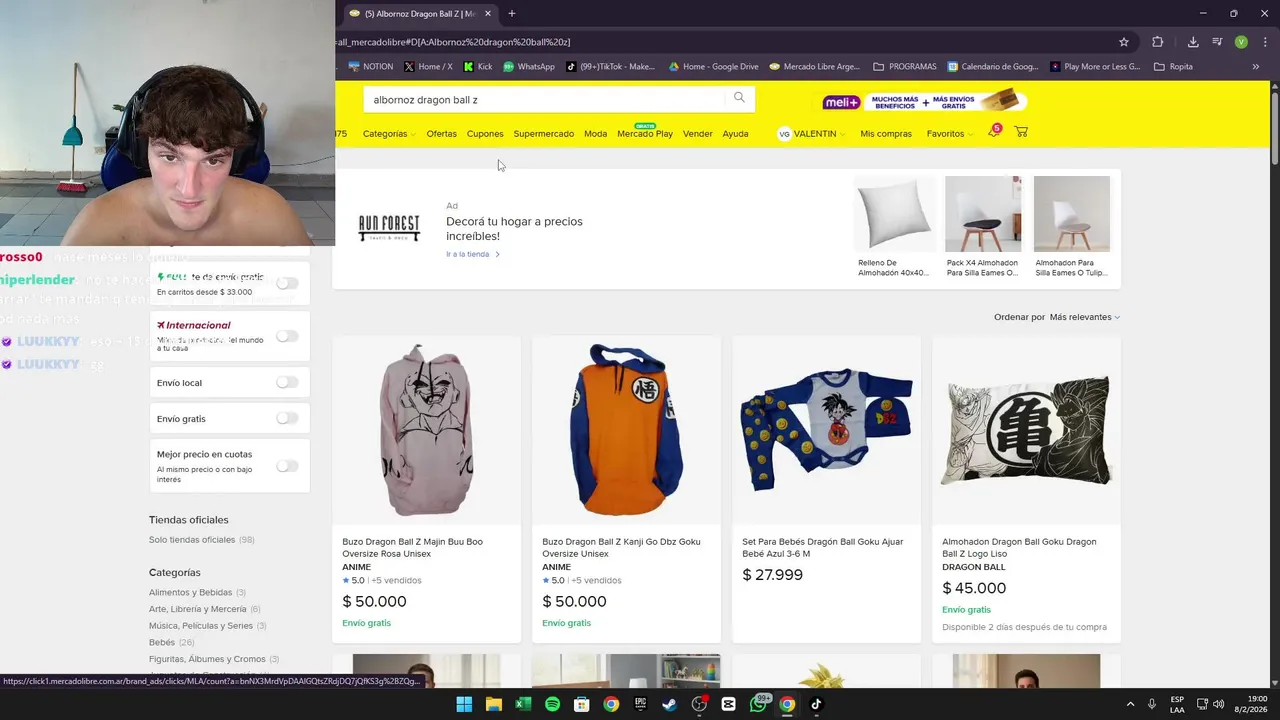Open the Ropita bookmarks folder
Image resolution: width=1280 pixels, height=720 pixels.
pyautogui.click(x=1173, y=67)
